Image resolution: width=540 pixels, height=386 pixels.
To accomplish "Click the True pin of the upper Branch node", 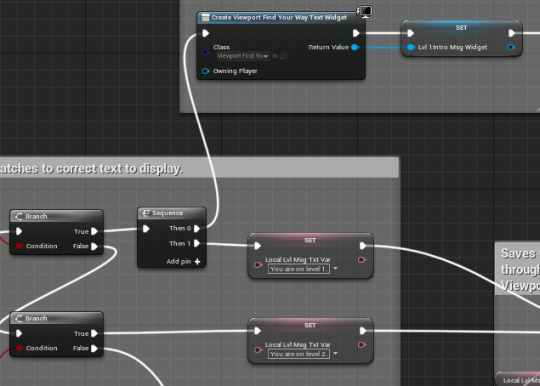I will 94,231.
